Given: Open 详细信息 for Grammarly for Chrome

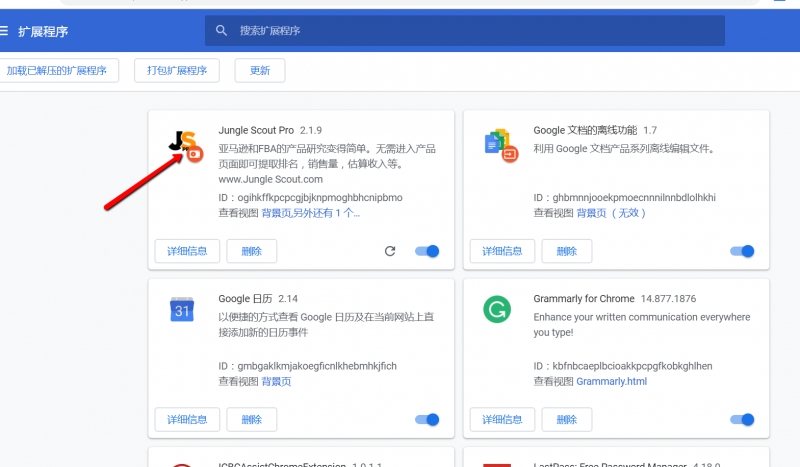Looking at the screenshot, I should pos(502,420).
